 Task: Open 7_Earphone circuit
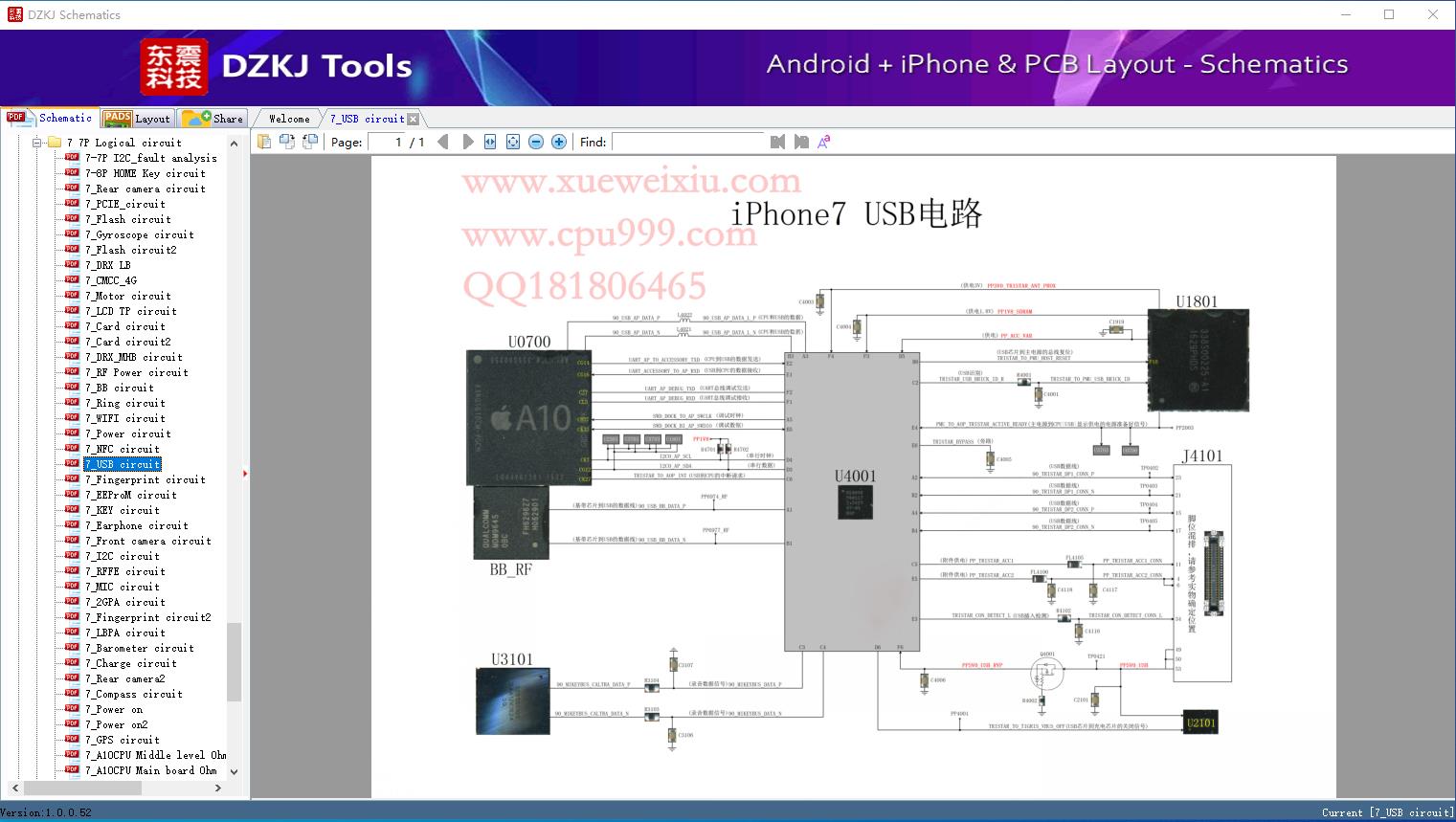click(137, 525)
